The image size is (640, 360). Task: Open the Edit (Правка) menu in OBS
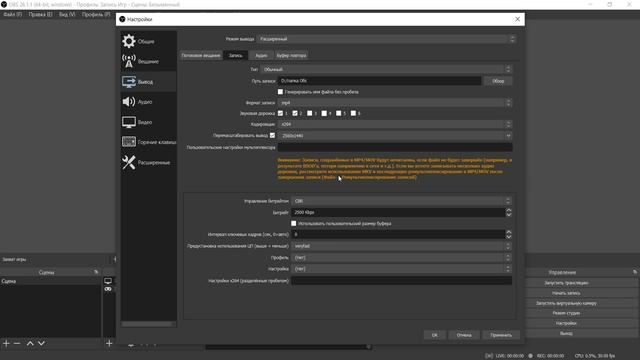pos(40,14)
